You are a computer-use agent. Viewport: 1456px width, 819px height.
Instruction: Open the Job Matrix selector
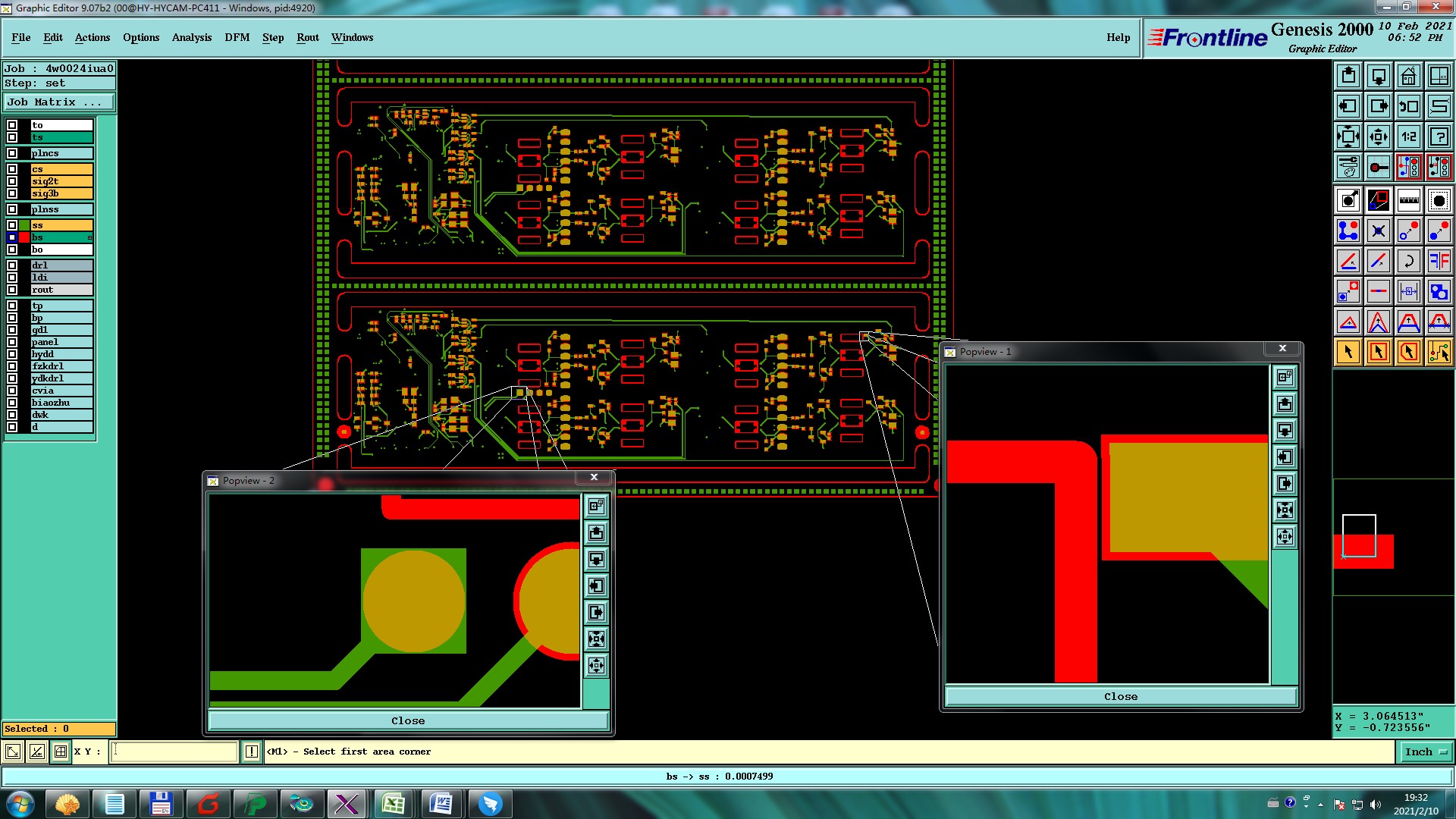click(x=59, y=102)
